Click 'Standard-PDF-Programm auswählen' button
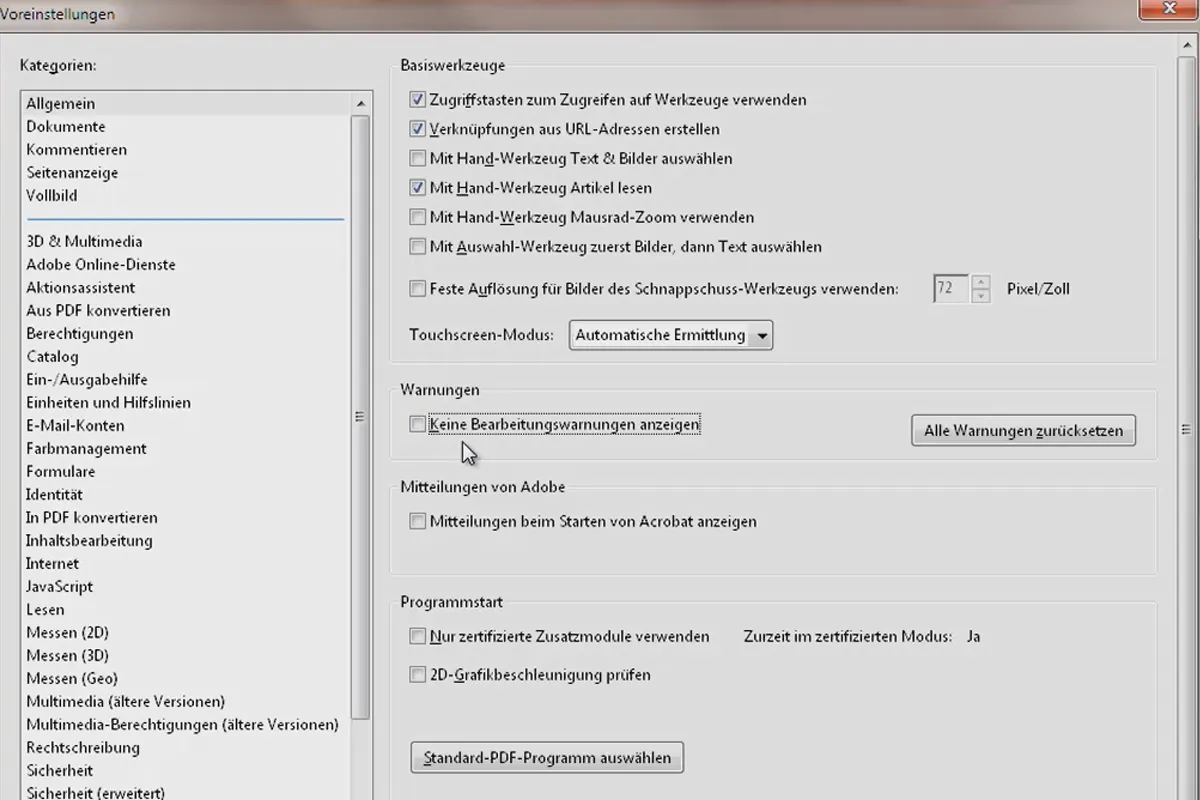 (x=547, y=757)
